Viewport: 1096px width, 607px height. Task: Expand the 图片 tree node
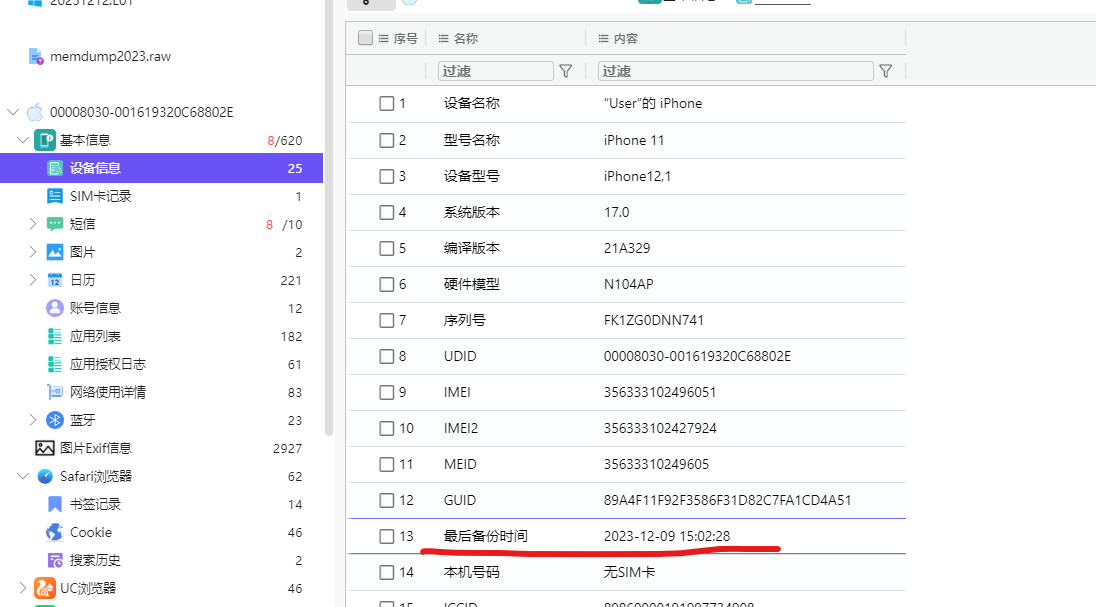pyautogui.click(x=32, y=252)
